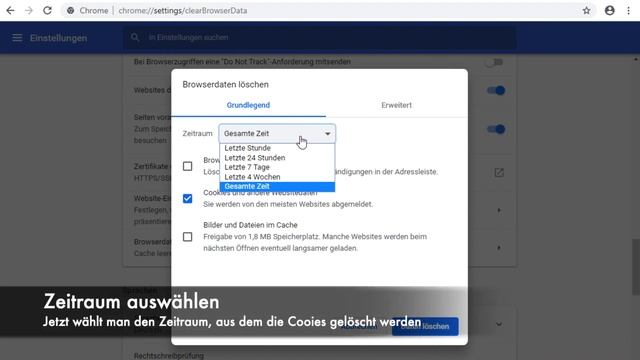Select 'Letzte 24 Stunden' option
Image resolution: width=640 pixels, height=360 pixels.
point(277,158)
